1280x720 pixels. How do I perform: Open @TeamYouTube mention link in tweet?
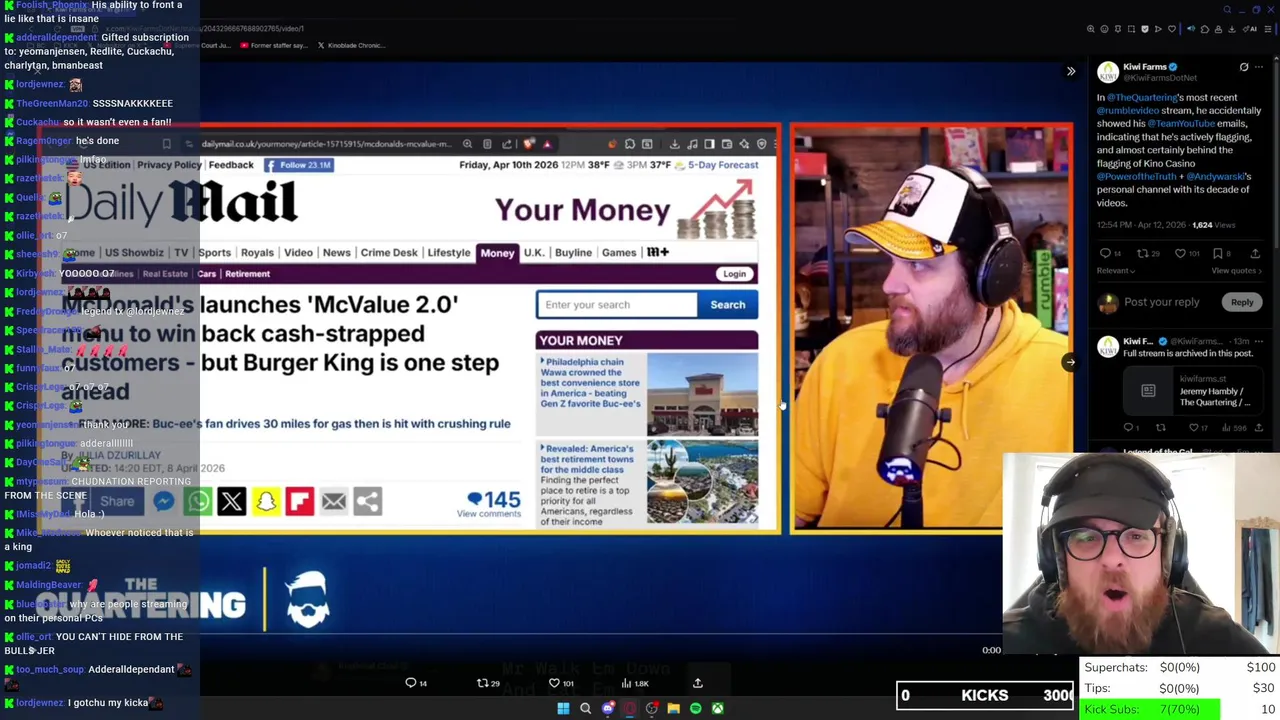[x=1180, y=123]
